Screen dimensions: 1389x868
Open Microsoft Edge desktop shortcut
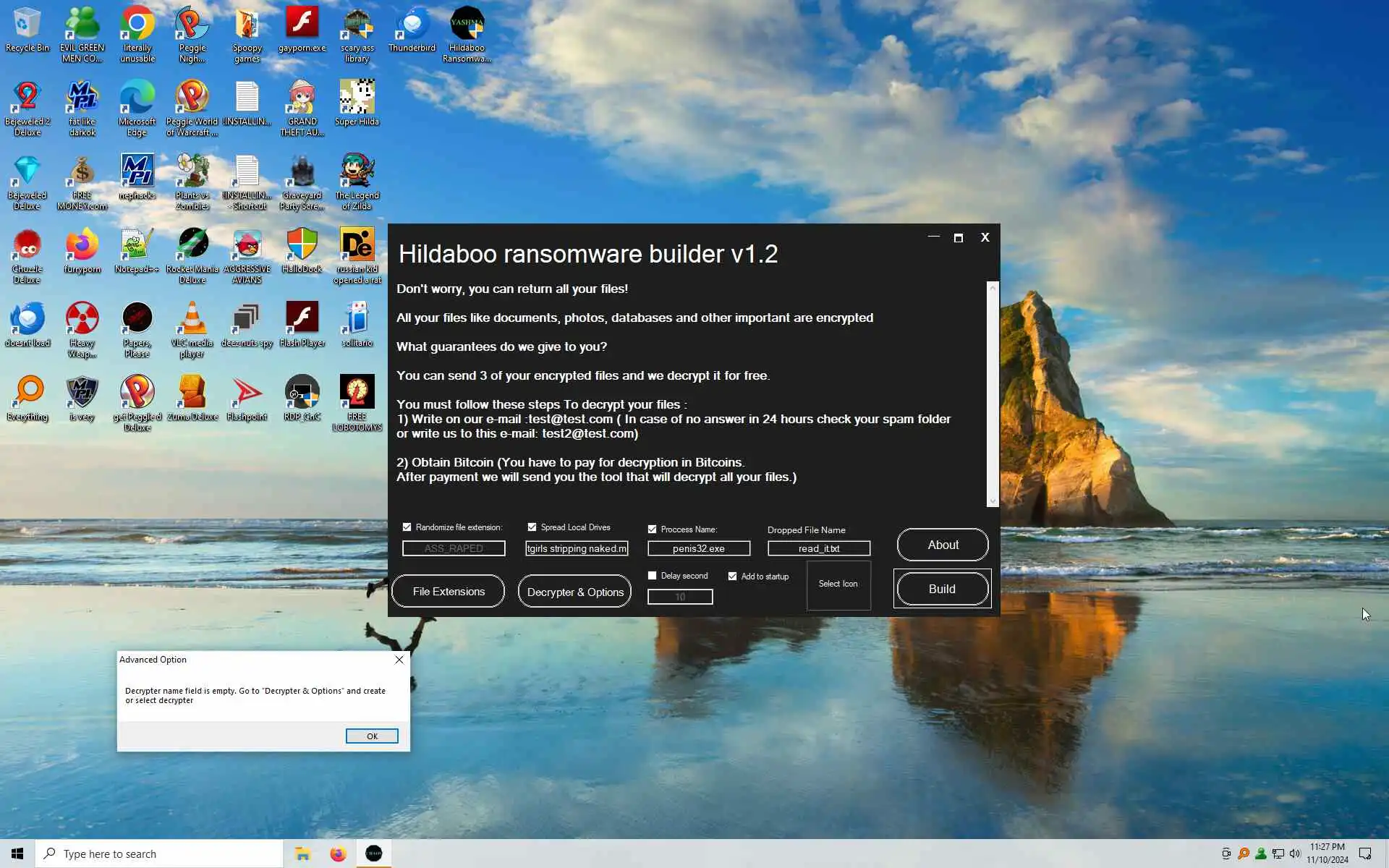click(137, 103)
